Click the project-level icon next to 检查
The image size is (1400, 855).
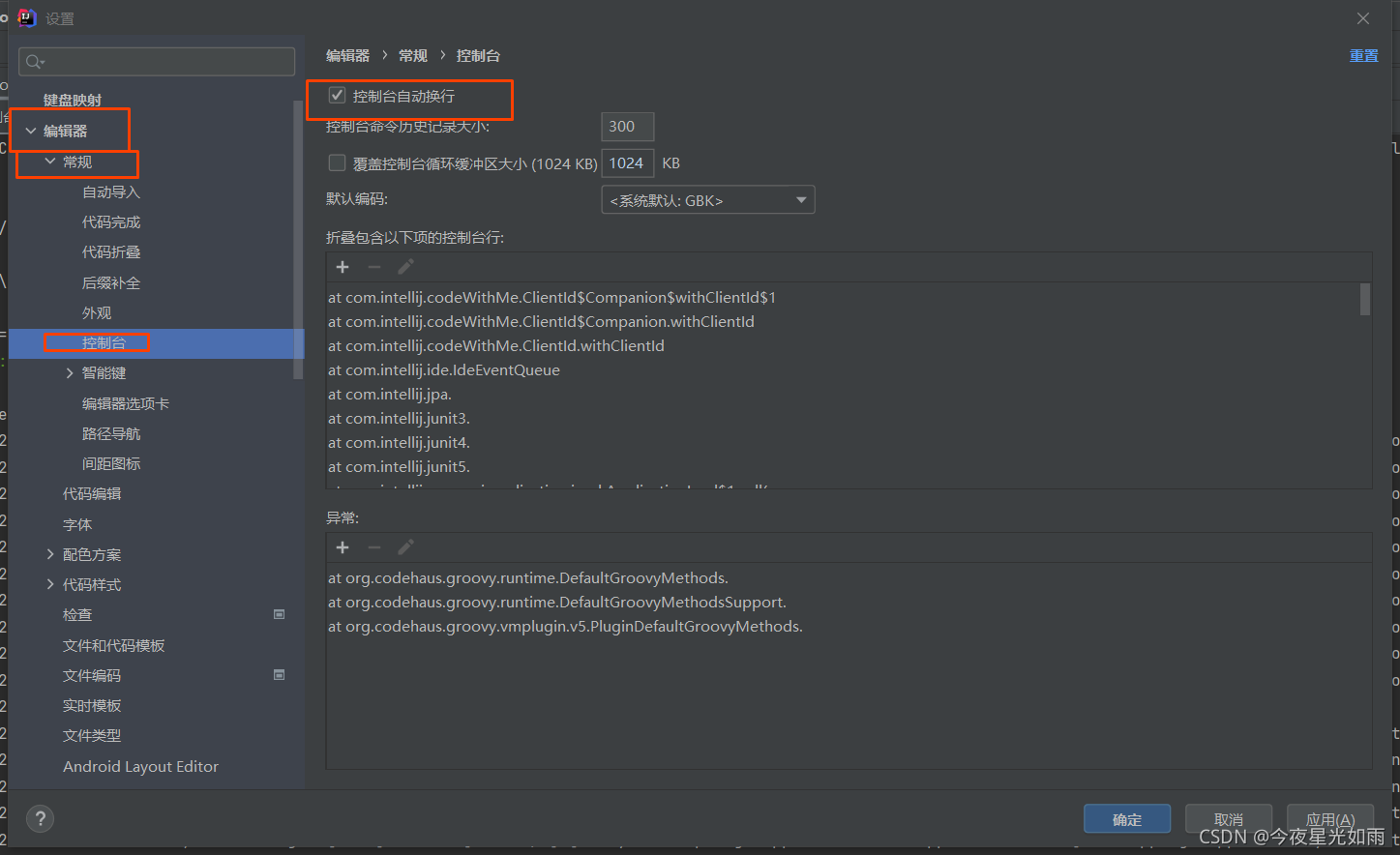279,614
